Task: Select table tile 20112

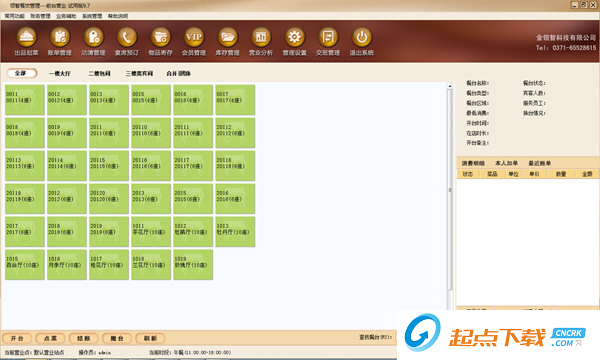Action: pos(235,133)
